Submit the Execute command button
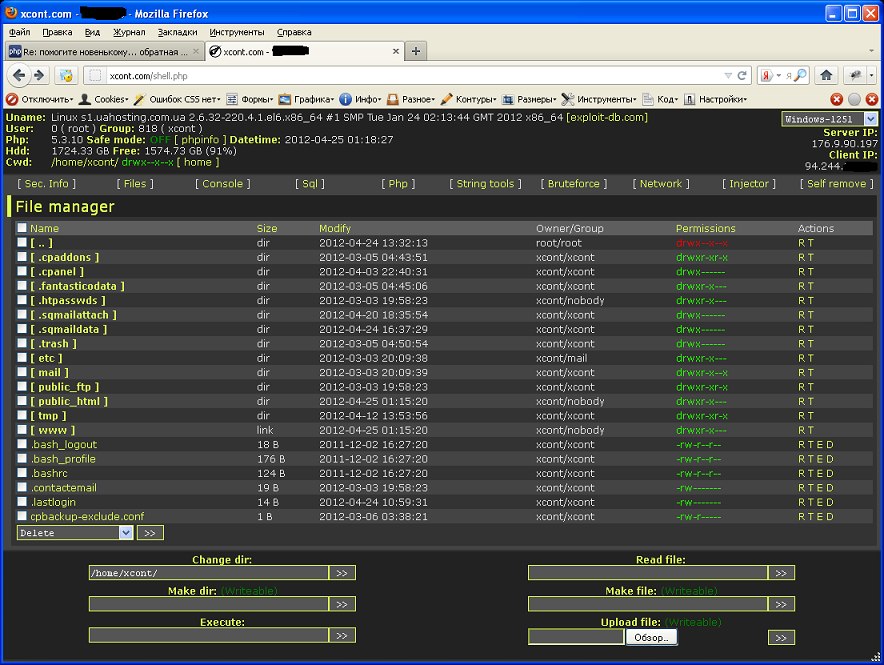The width and height of the screenshot is (884, 665). [x=342, y=635]
